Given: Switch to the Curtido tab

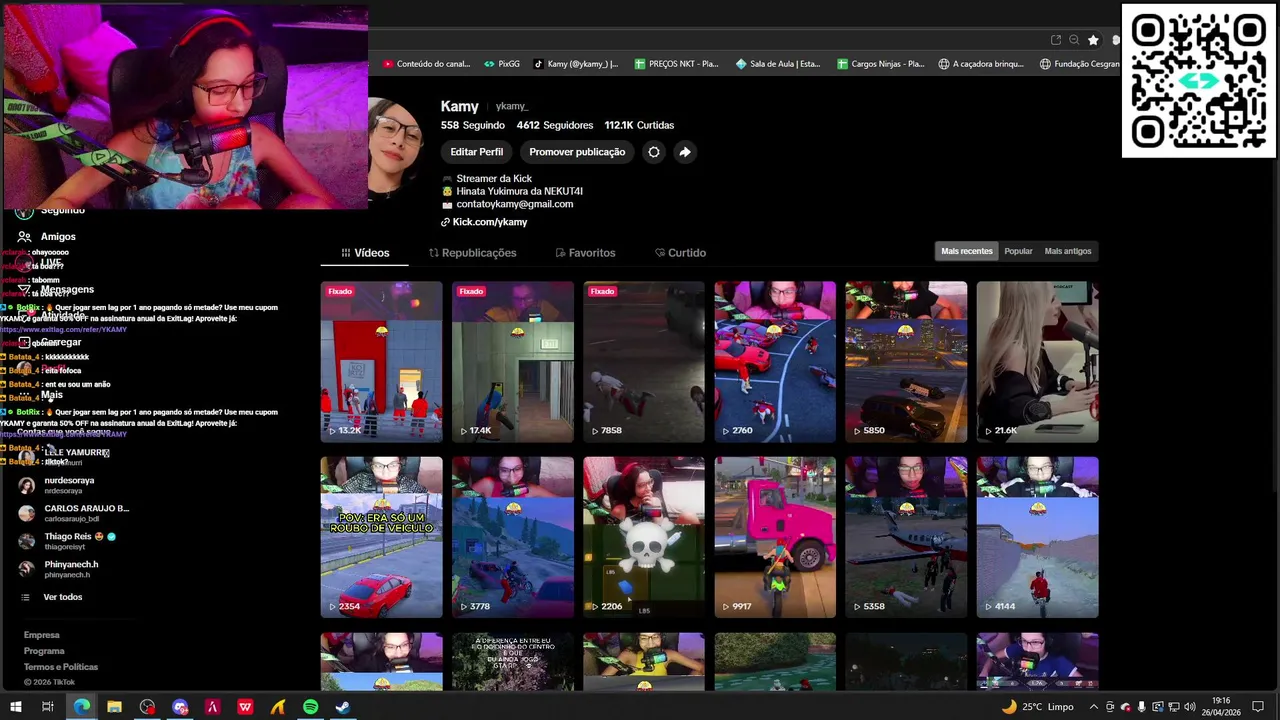Looking at the screenshot, I should (x=680, y=253).
